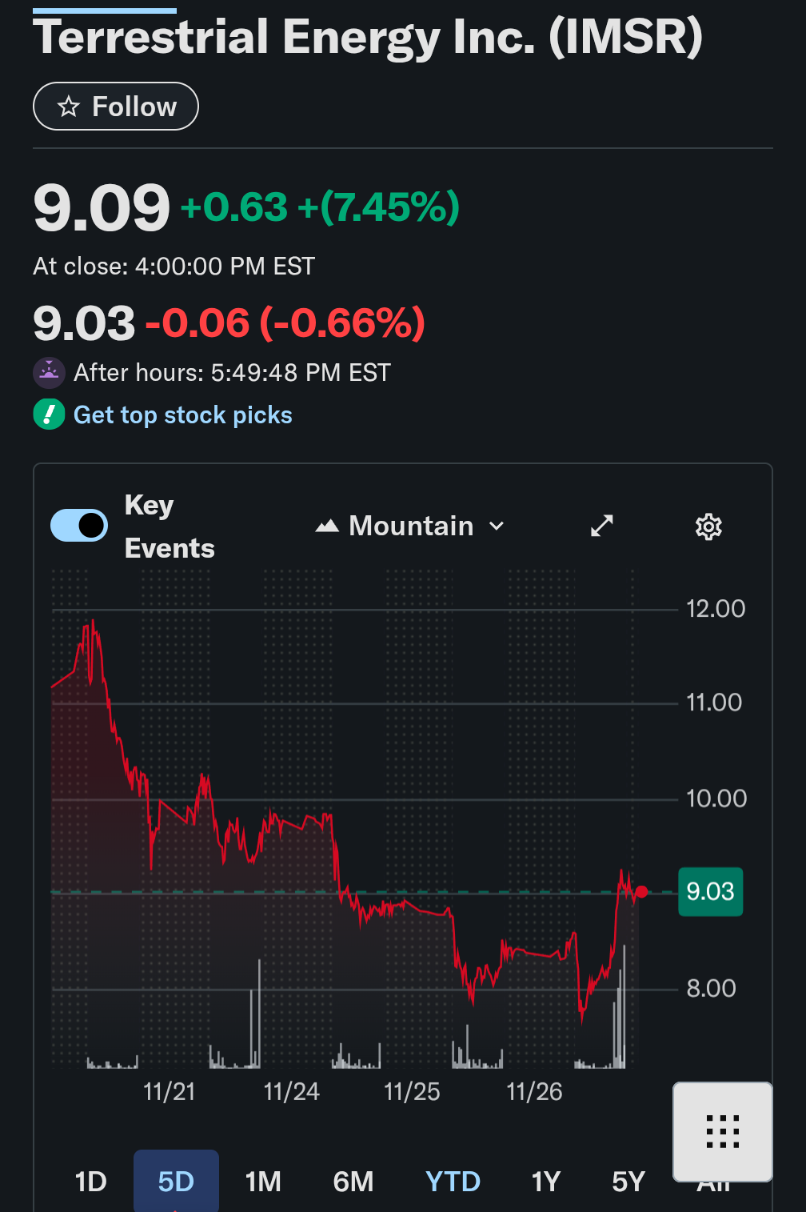Click the Follow star button
This screenshot has height=1212, width=806.
(116, 107)
